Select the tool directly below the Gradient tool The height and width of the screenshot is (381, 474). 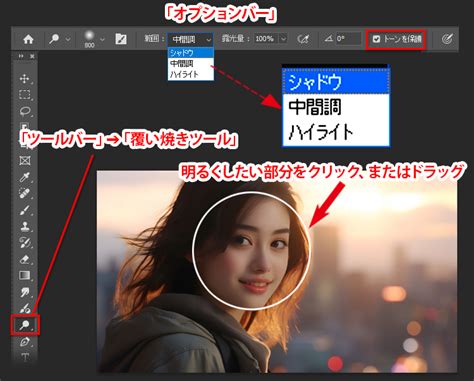(x=25, y=292)
